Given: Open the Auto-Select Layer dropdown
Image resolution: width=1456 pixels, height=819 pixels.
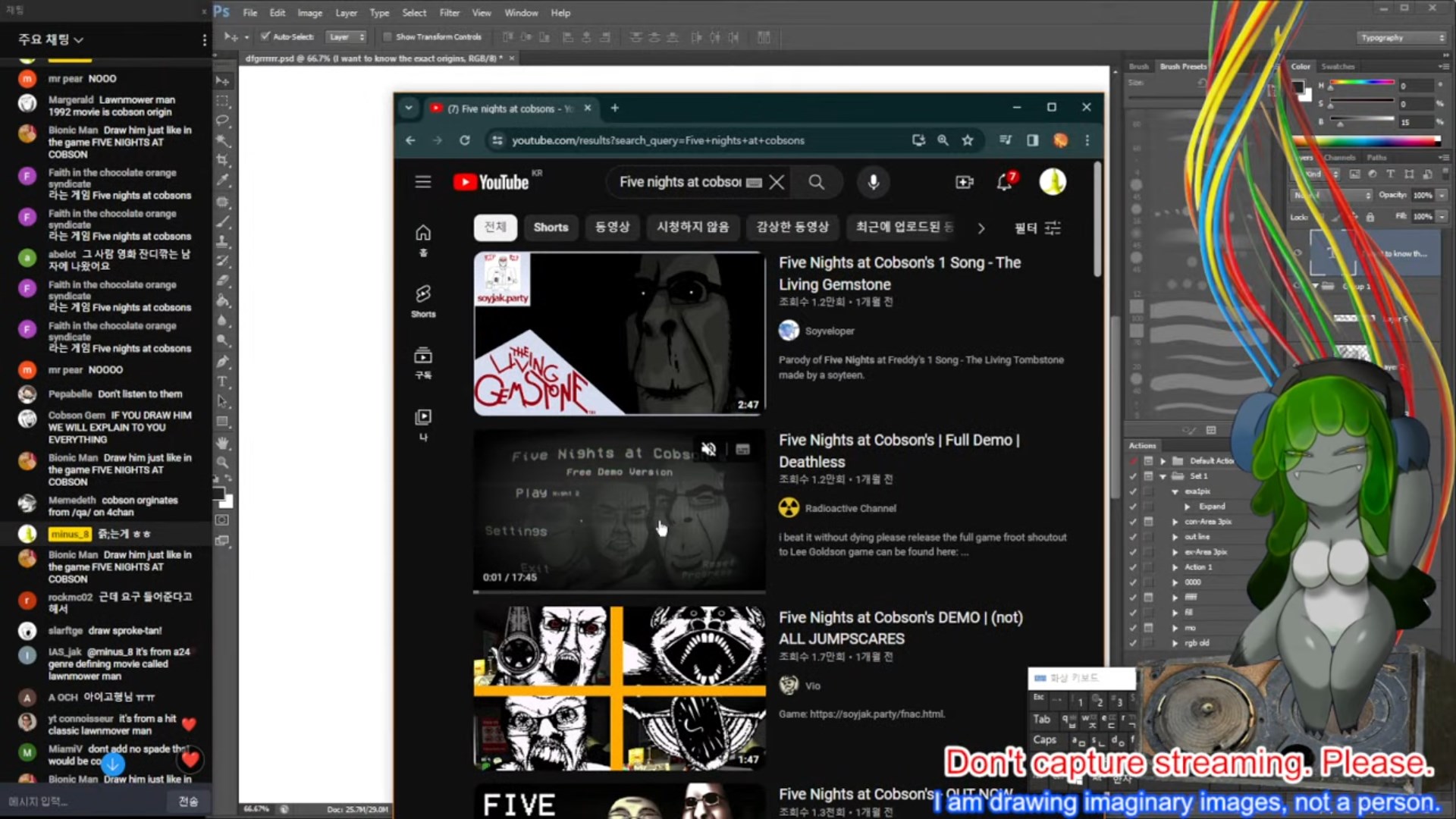Looking at the screenshot, I should click(347, 36).
